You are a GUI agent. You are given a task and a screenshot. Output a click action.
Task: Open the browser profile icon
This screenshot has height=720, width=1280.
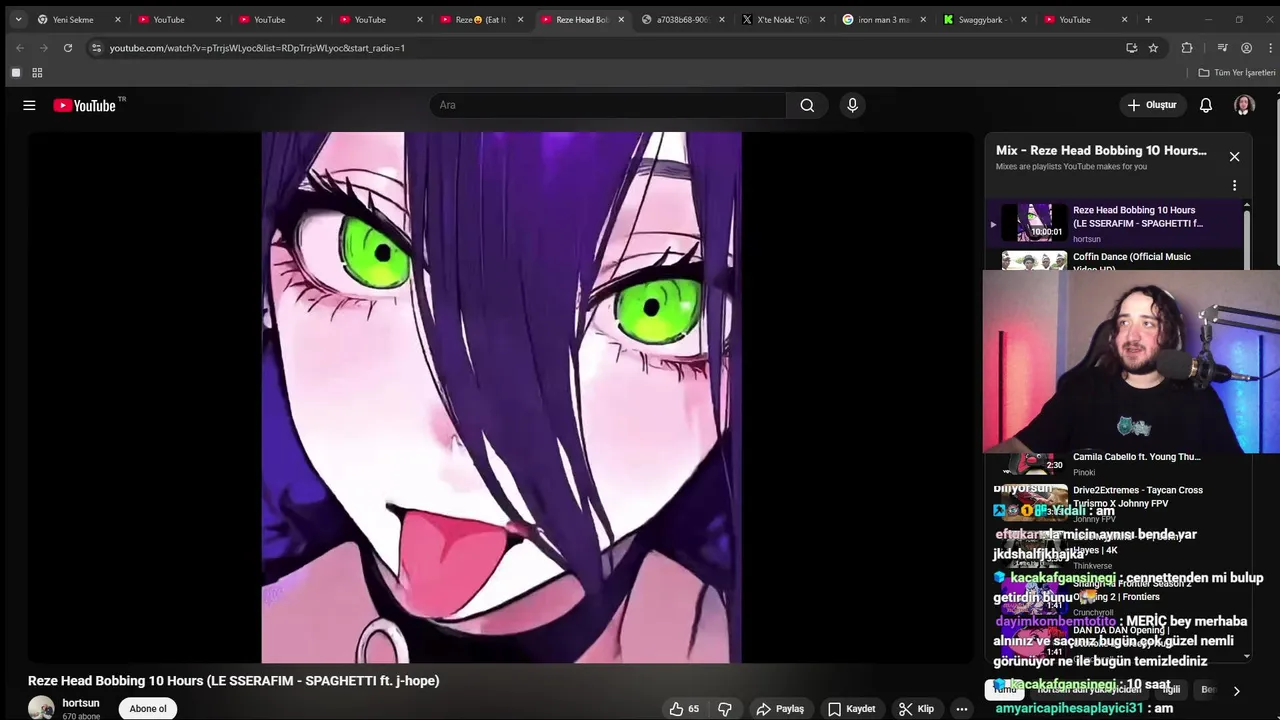point(1246,48)
